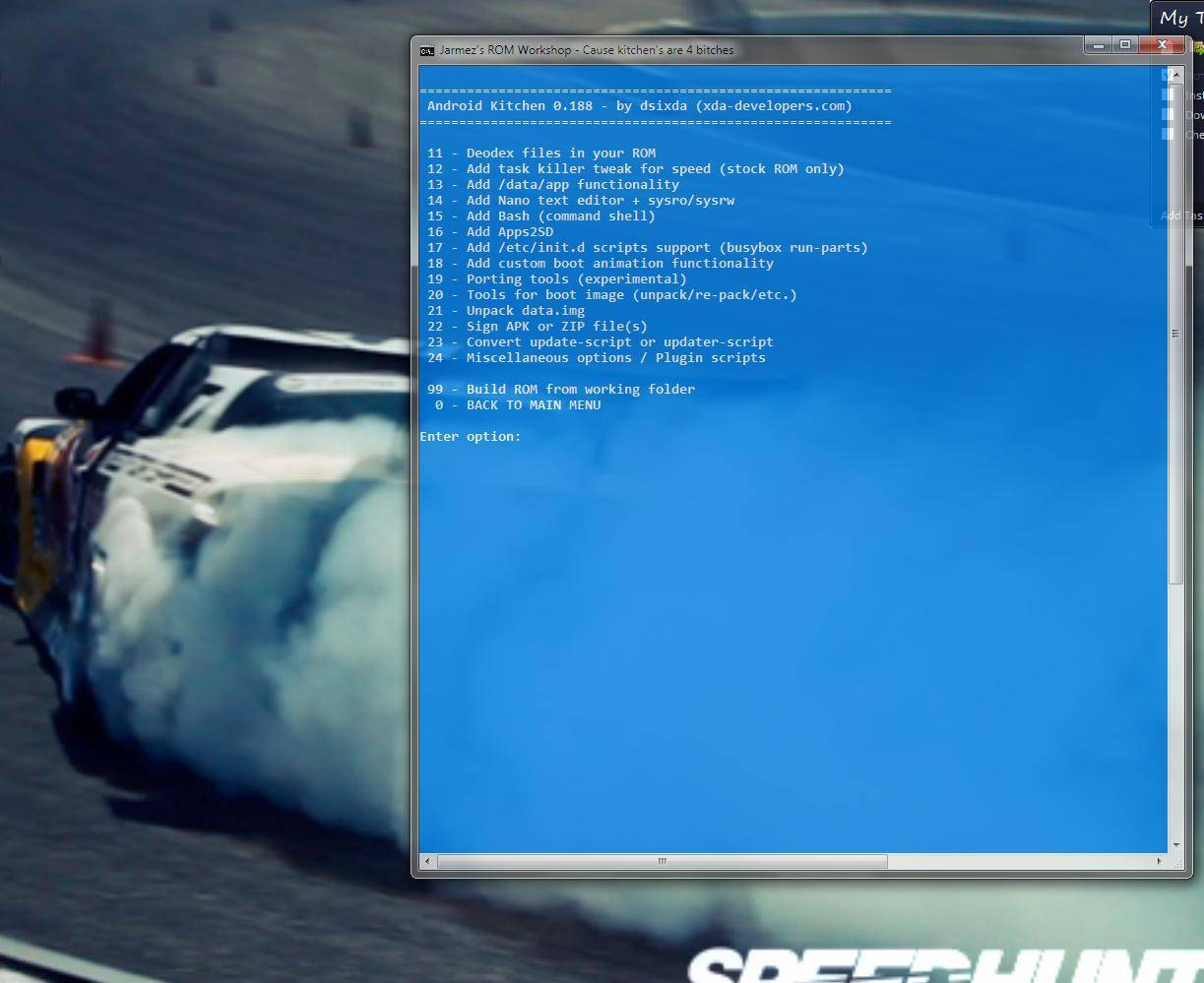The image size is (1204, 983).
Task: Click the console vertical scrollbar up arrow
Action: tap(1175, 73)
